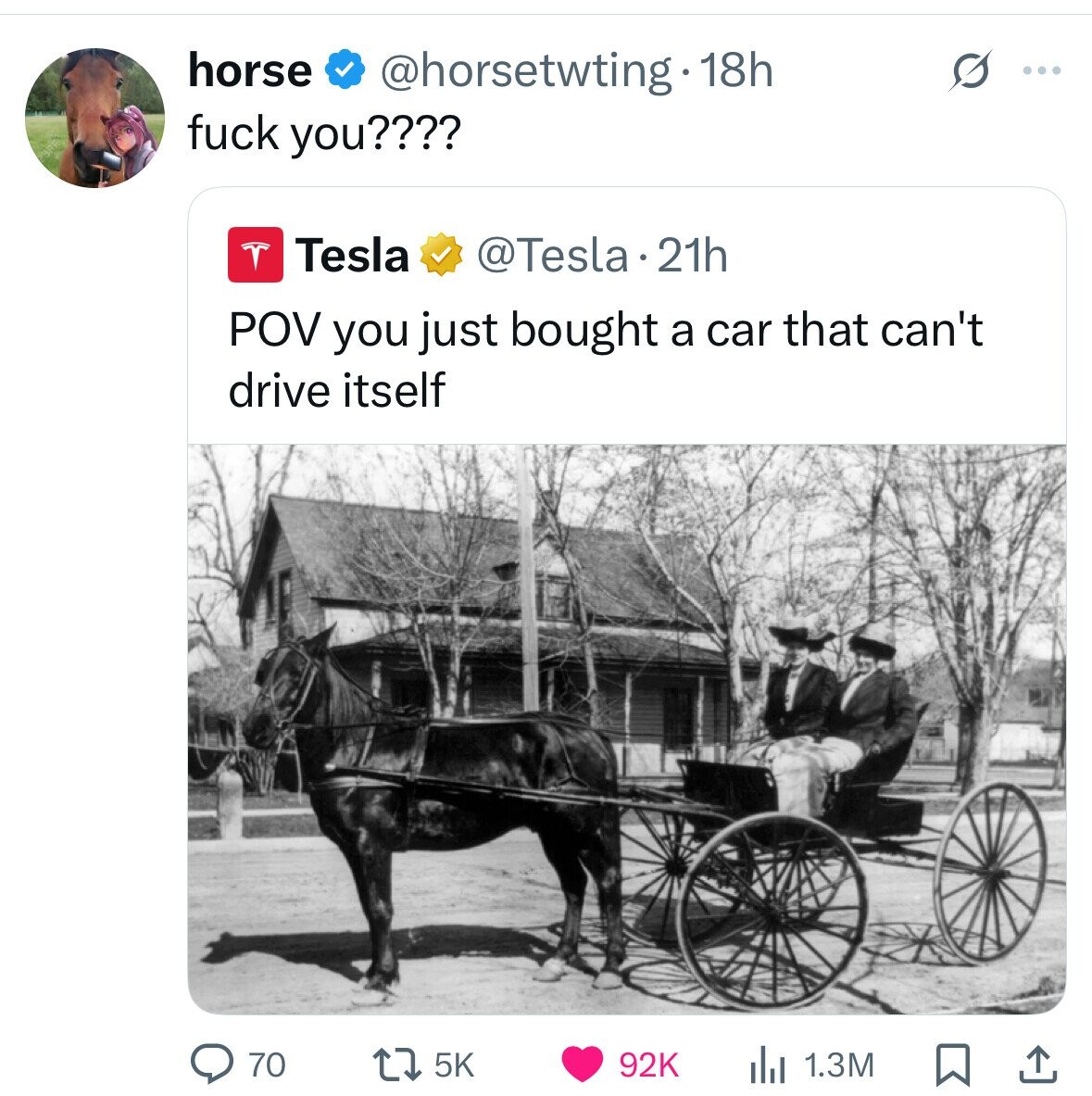This screenshot has width=1092, height=1096.
Task: Open the horse profile avatar
Action: [94, 118]
